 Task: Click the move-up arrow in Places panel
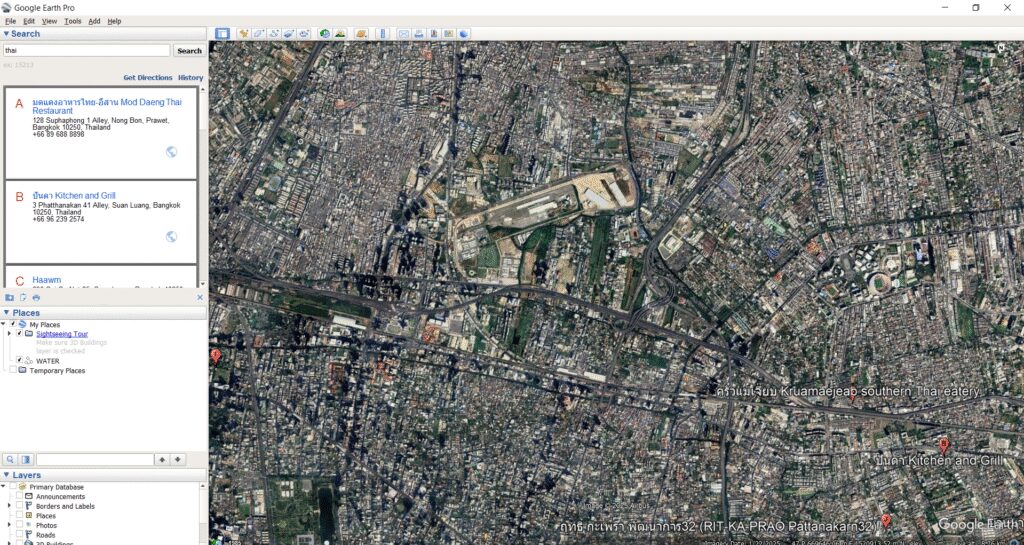click(x=163, y=459)
